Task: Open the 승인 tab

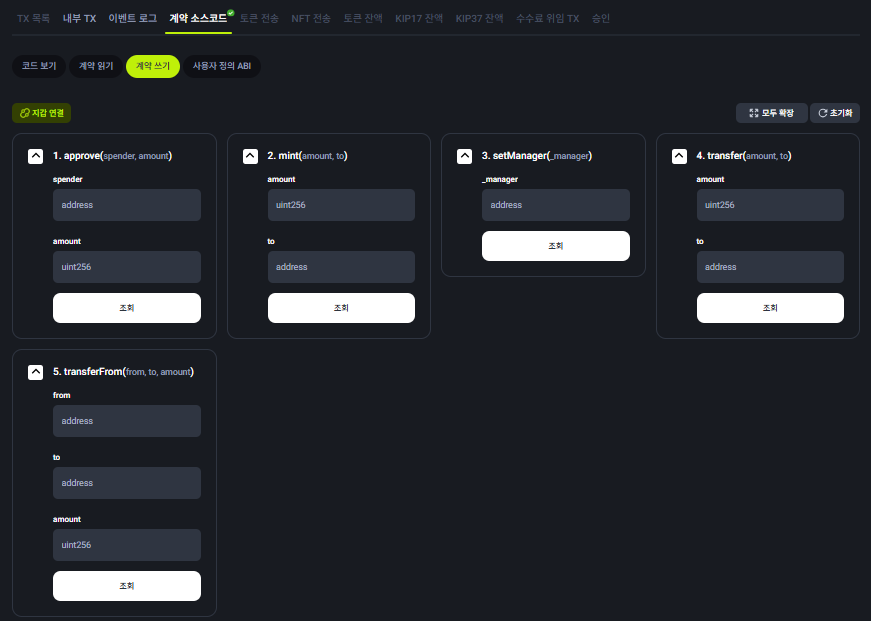Action: [600, 18]
